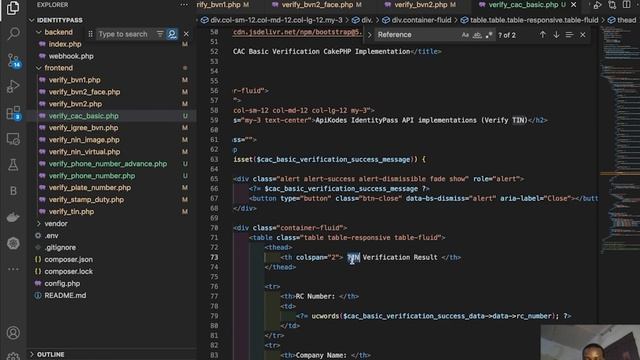Viewport: 640px width, 360px height.
Task: Open verify_nin_image.php file
Action: (x=84, y=140)
